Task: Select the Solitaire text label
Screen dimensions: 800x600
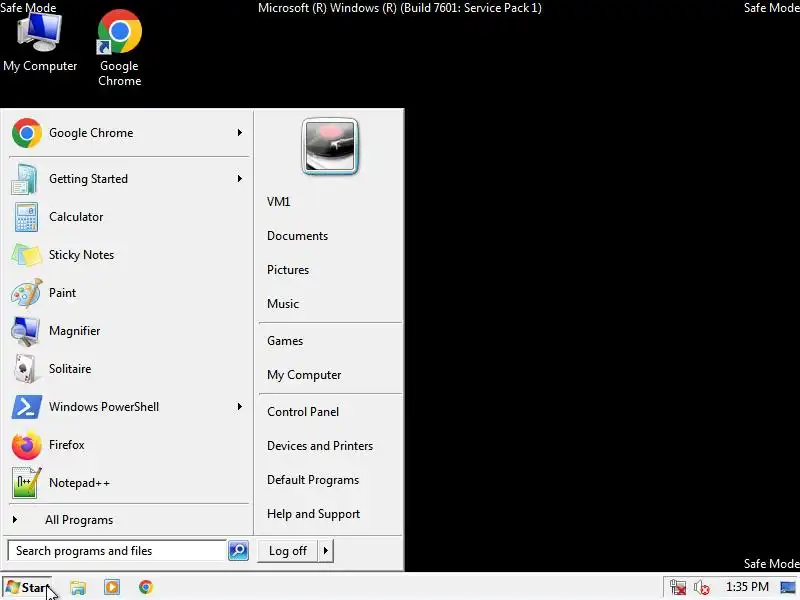Action: (x=70, y=368)
